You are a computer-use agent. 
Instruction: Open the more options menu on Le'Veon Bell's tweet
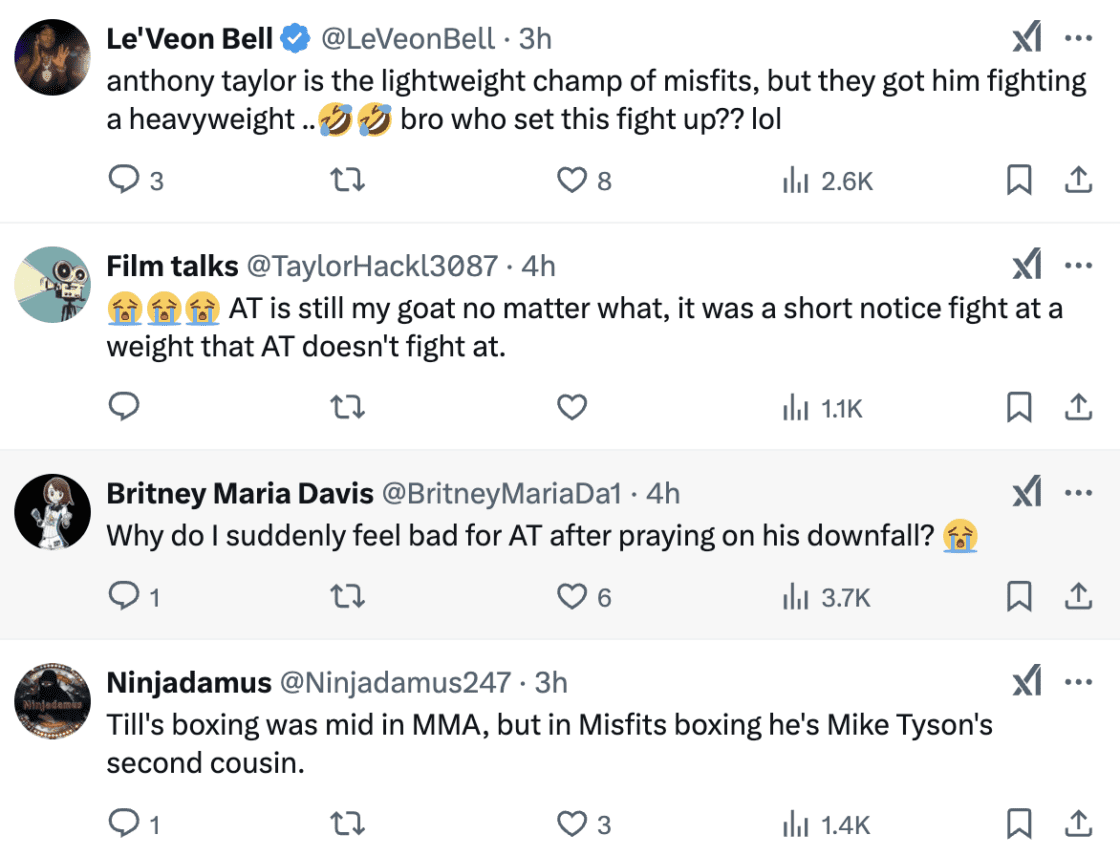pyautogui.click(x=1078, y=38)
